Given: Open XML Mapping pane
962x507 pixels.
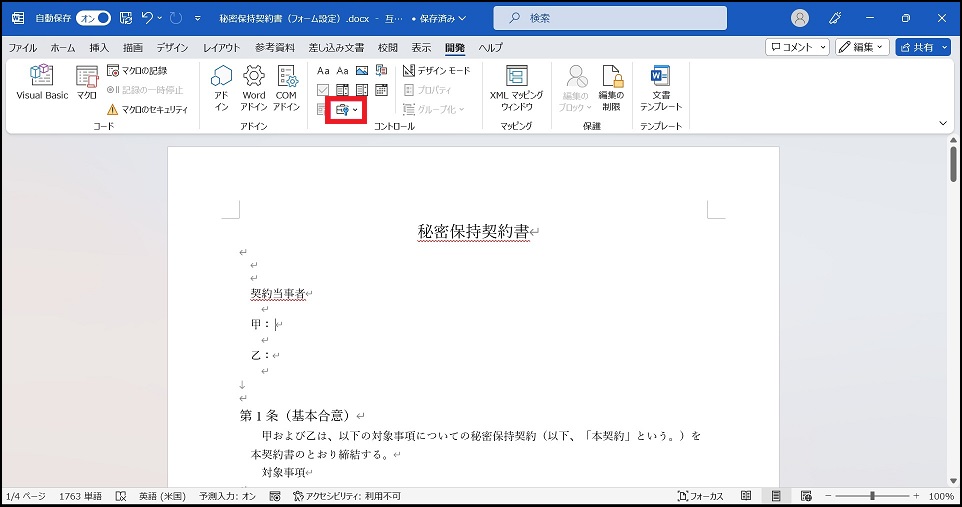Looking at the screenshot, I should [517, 88].
